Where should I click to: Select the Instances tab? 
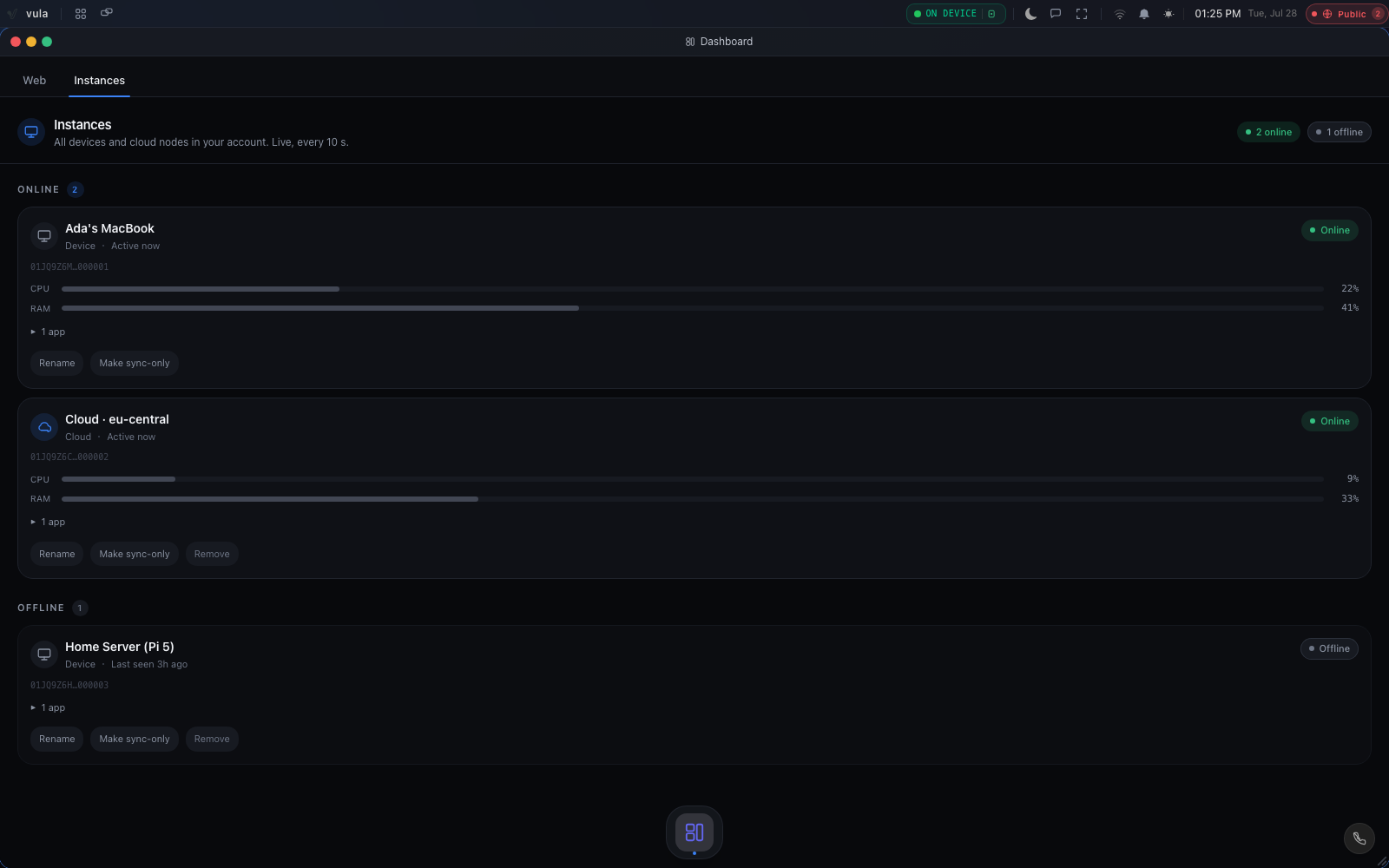coord(99,80)
